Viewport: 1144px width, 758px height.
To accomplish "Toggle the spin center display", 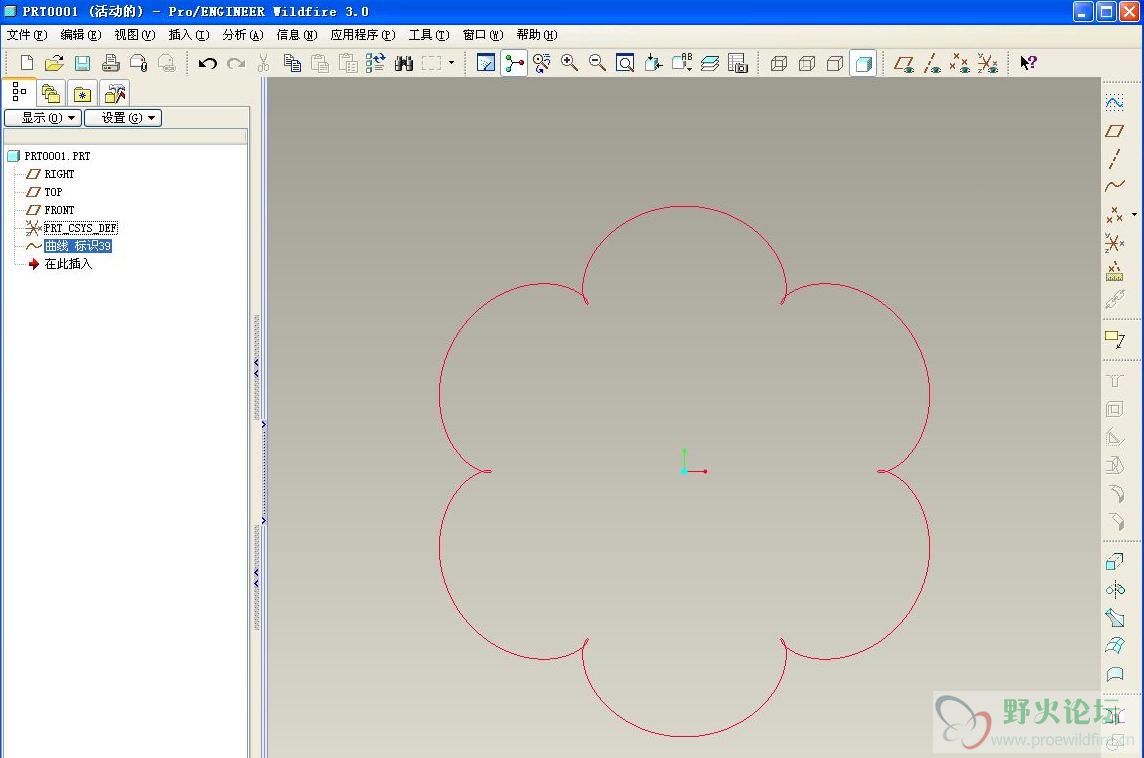I will pos(514,63).
